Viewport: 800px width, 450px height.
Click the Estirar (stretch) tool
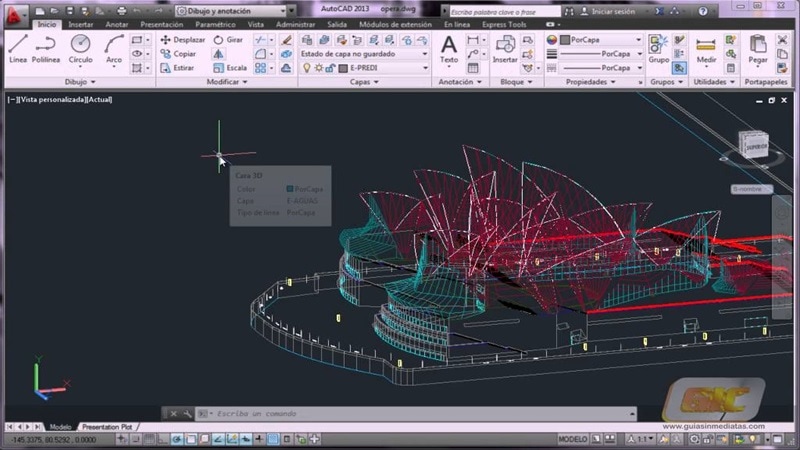coord(178,68)
